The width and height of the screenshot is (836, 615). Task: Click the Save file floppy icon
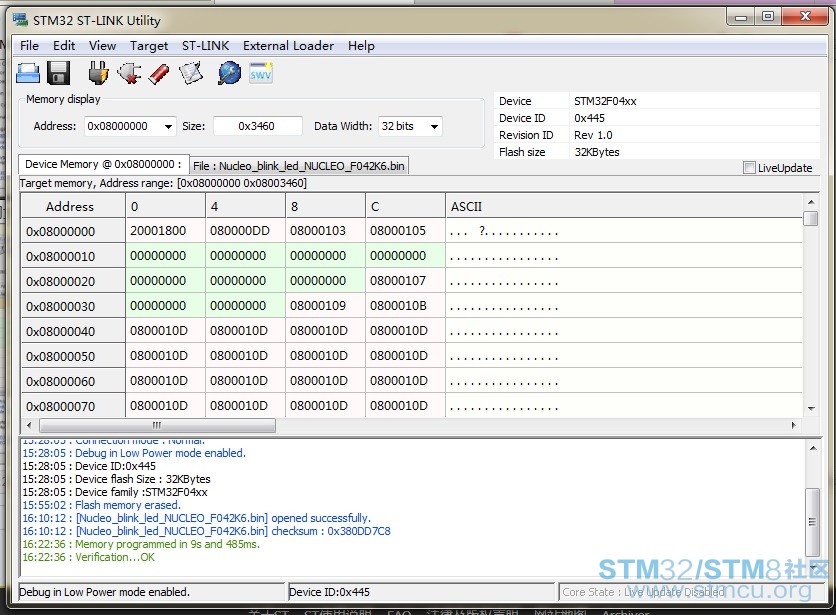tap(59, 73)
